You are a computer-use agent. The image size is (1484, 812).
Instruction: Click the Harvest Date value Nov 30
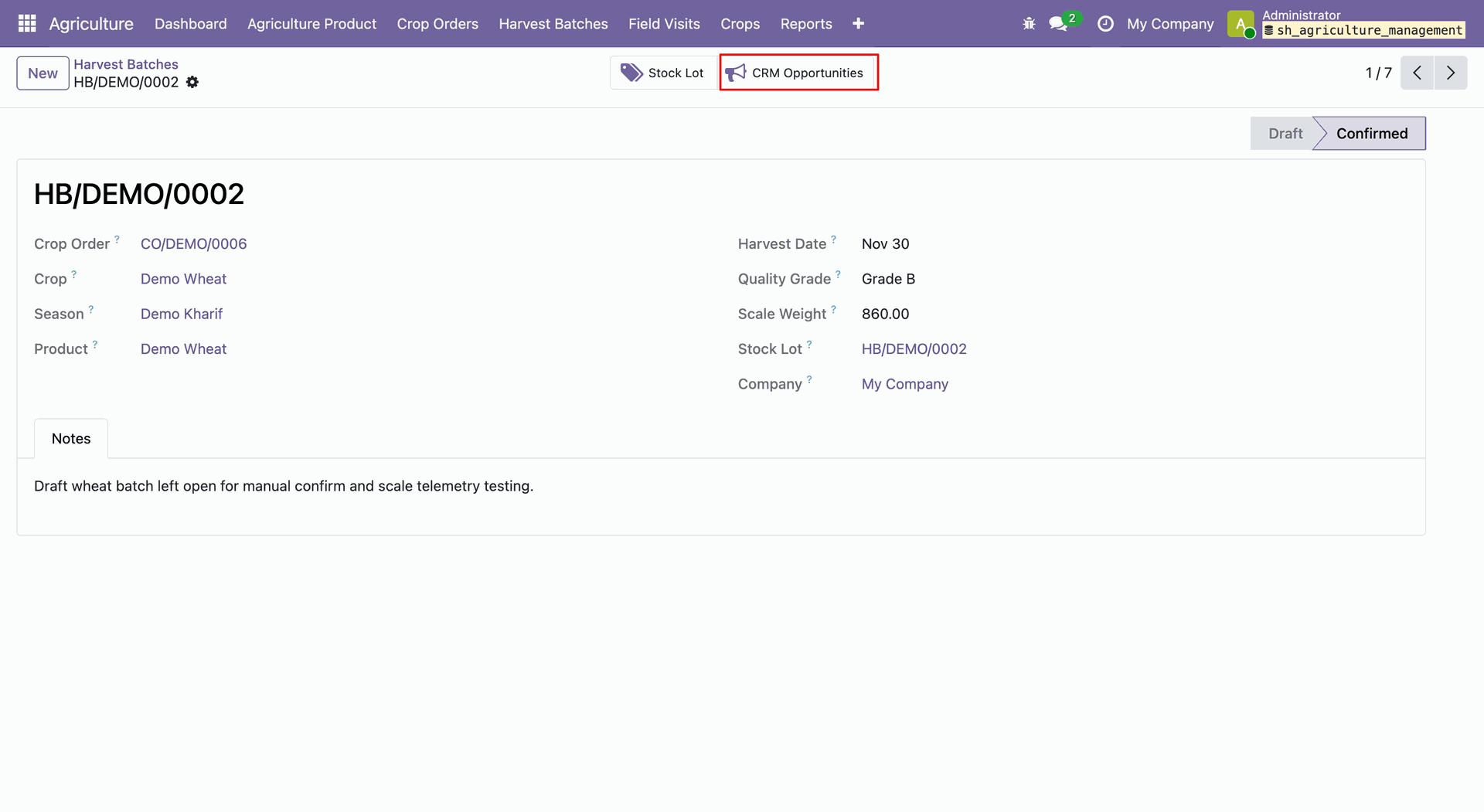coord(885,243)
